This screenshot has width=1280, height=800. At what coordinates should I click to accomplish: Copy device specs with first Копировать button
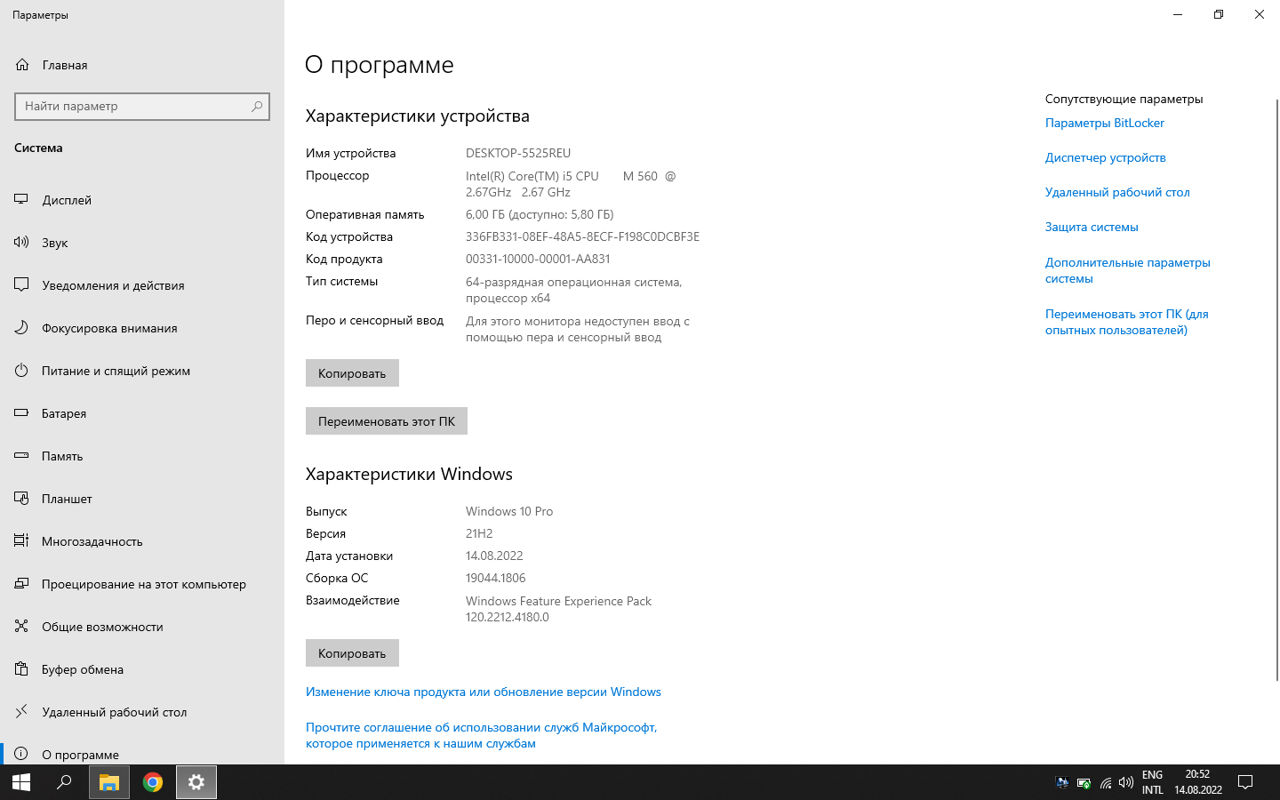352,373
